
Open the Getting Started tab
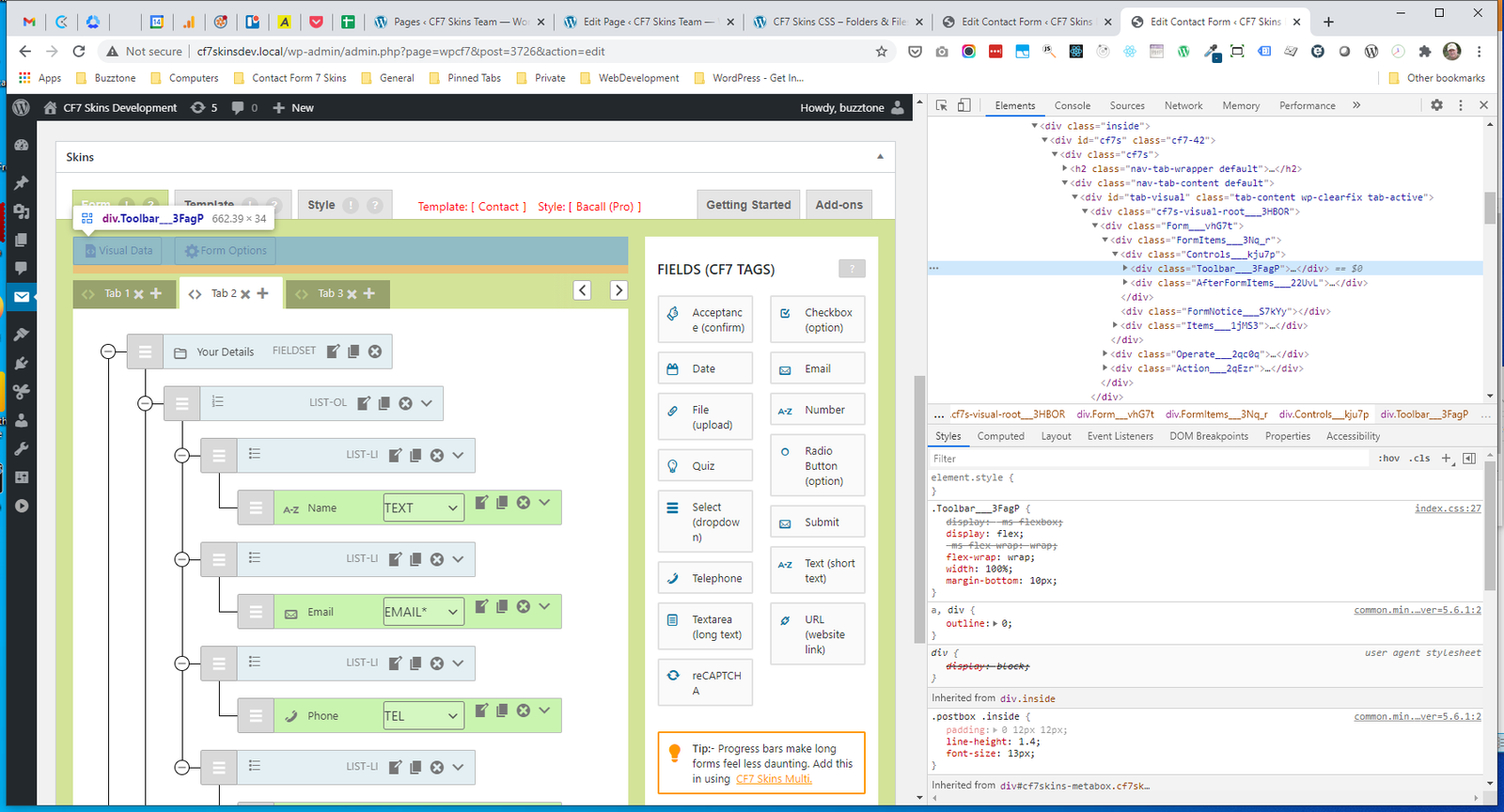point(748,205)
